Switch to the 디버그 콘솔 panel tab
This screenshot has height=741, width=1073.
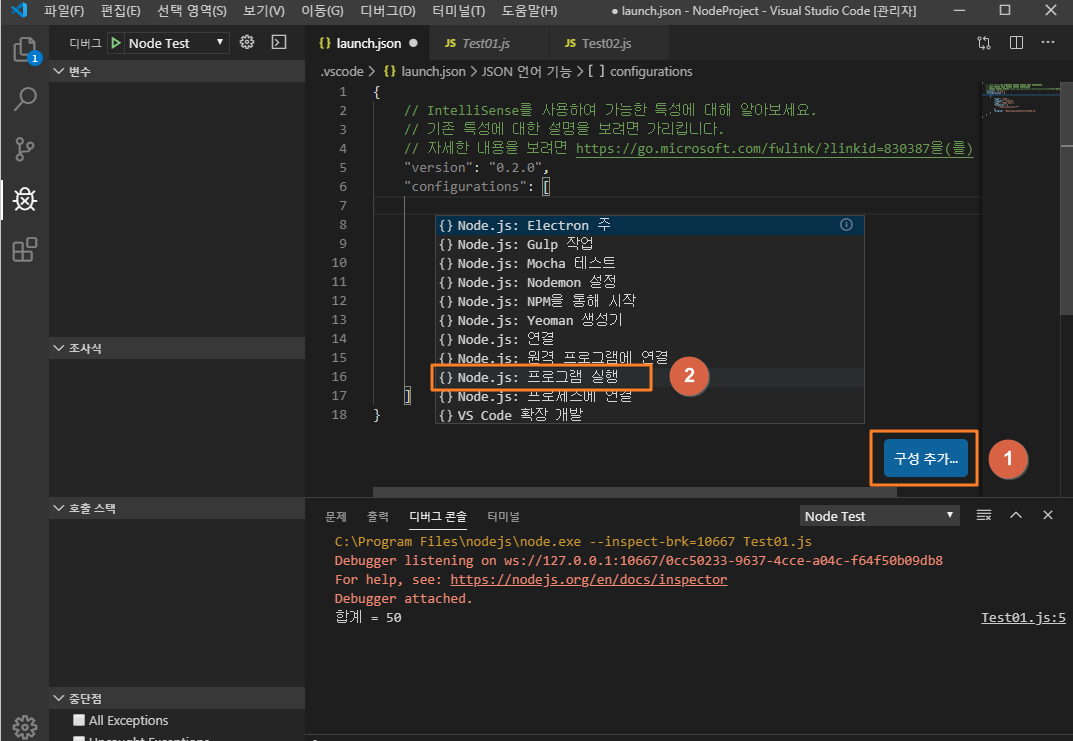point(438,517)
